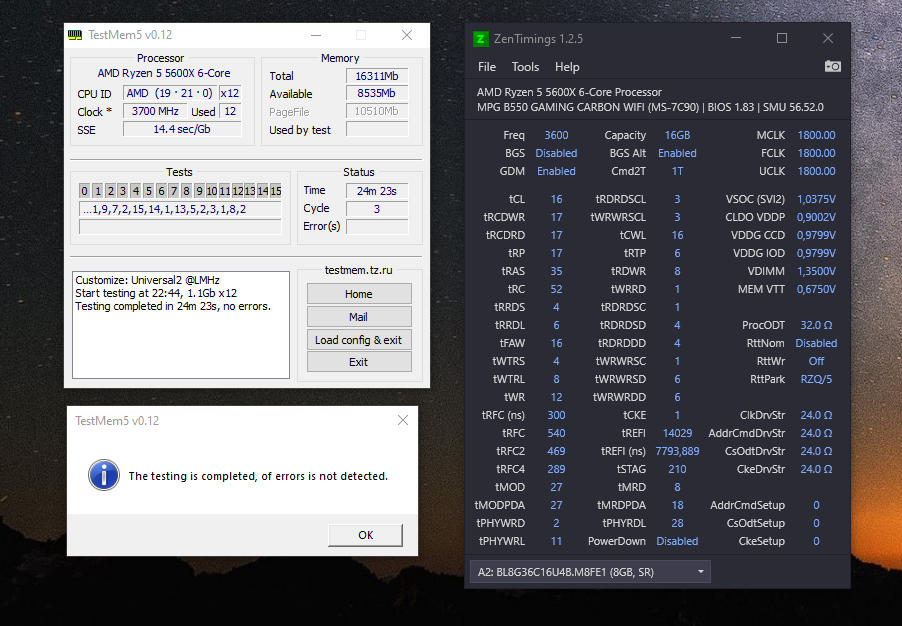
Task: Click the BGS Disabled value
Action: [556, 153]
